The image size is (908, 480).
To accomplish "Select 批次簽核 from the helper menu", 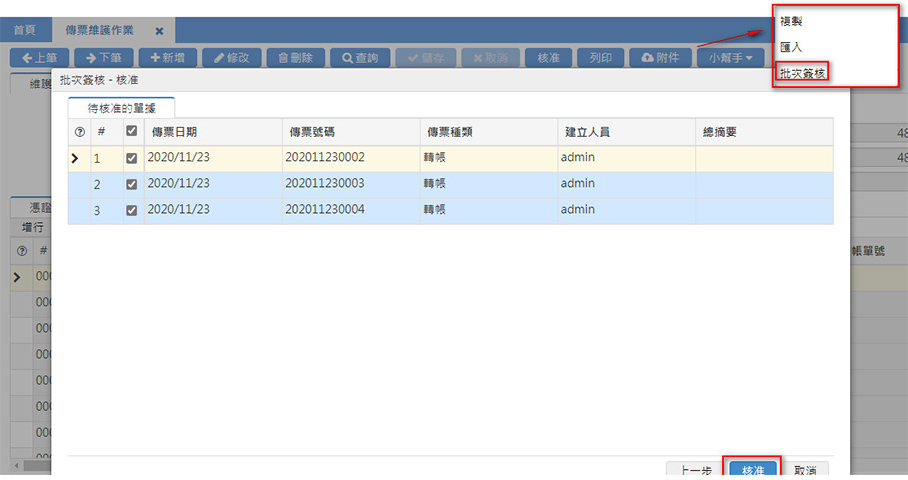I will click(803, 73).
